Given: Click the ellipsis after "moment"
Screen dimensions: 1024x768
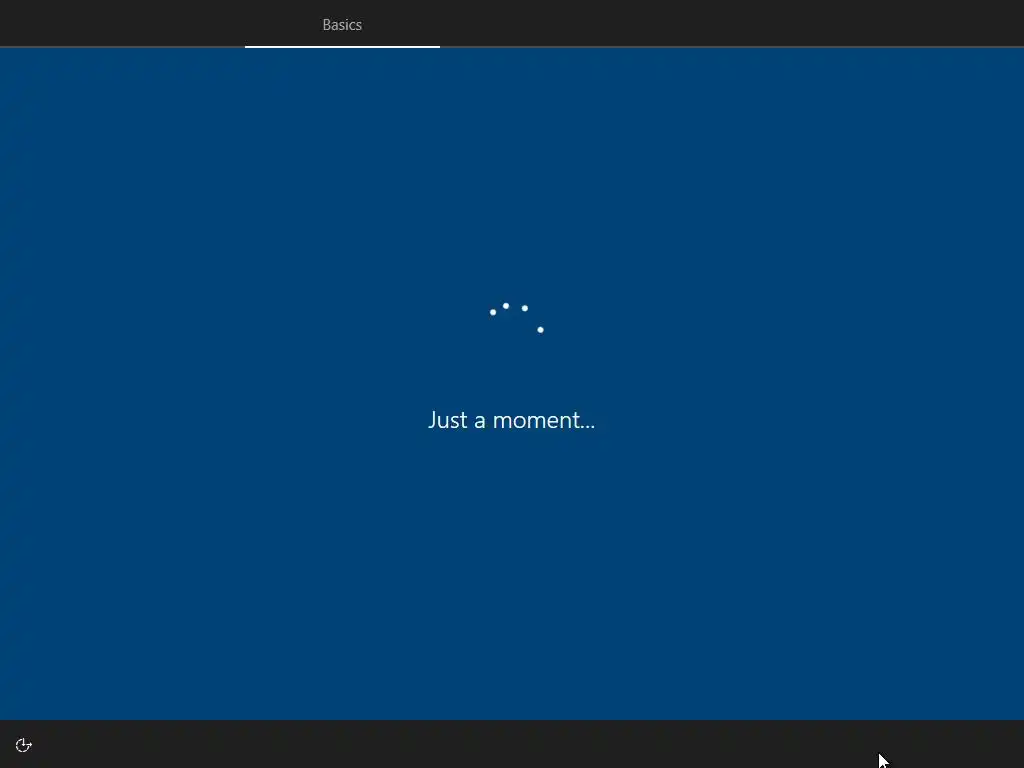Looking at the screenshot, I should click(x=588, y=428).
